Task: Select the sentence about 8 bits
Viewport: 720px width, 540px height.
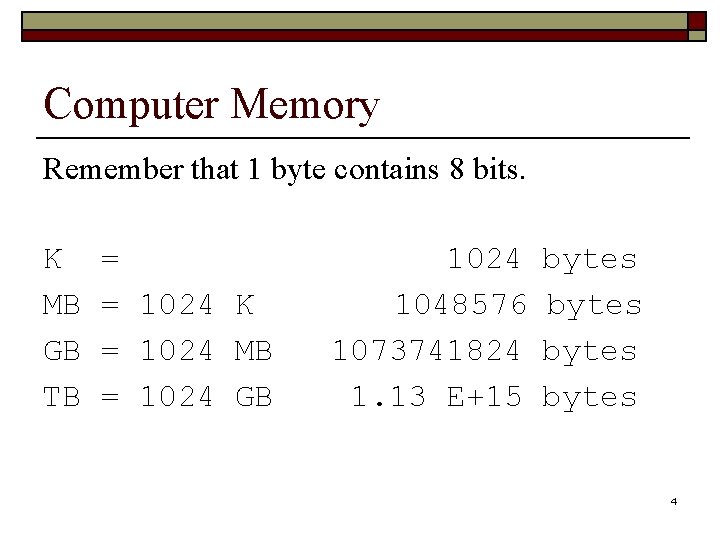Action: [284, 170]
